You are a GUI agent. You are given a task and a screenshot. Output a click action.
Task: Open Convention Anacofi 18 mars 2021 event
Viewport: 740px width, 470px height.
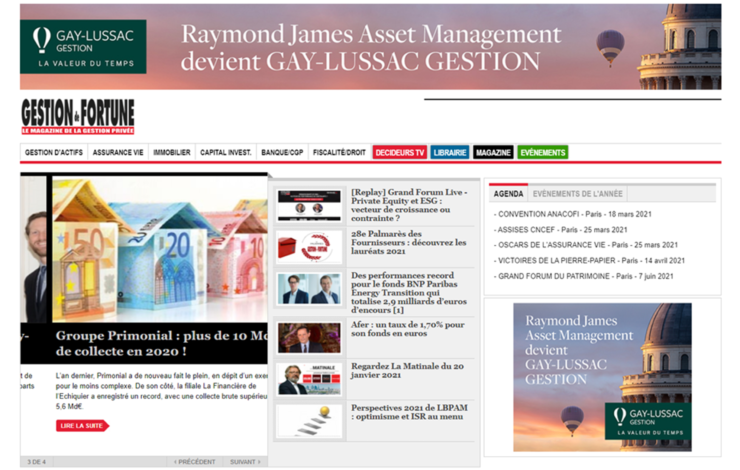(572, 214)
